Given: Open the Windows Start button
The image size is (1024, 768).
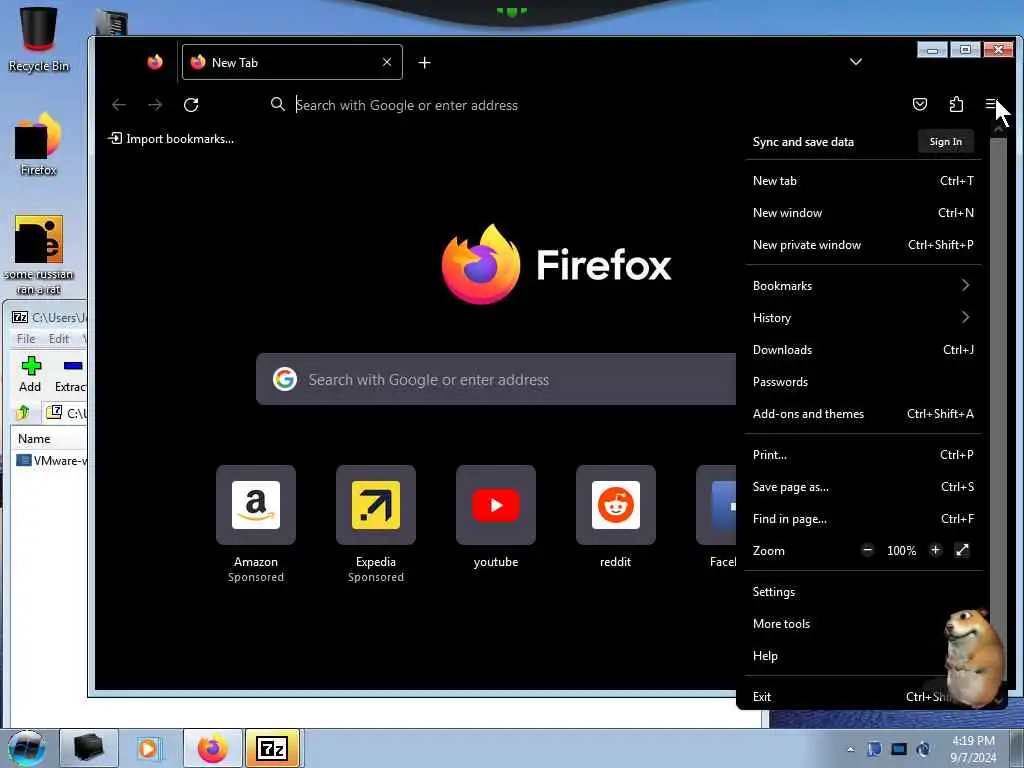Looking at the screenshot, I should click(26, 748).
